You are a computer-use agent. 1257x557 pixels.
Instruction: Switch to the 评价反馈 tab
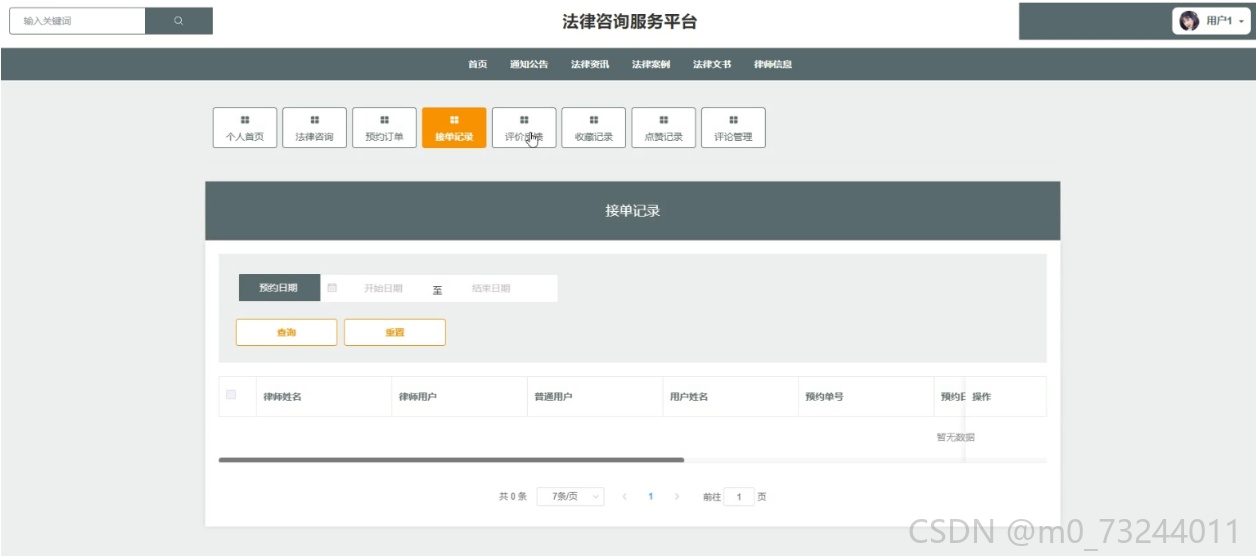pos(524,128)
